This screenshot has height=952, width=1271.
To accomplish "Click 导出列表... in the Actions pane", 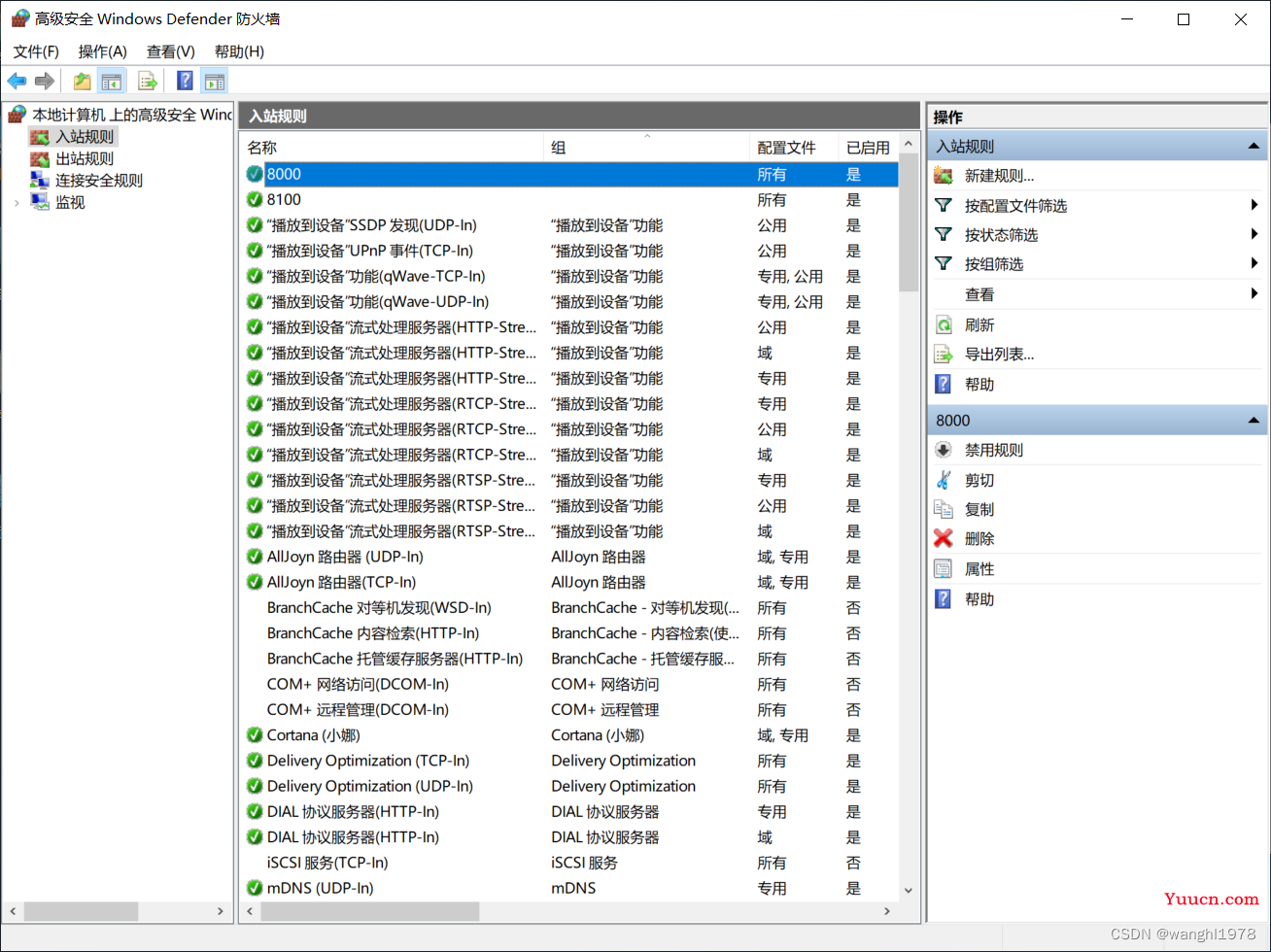I will coord(999,355).
